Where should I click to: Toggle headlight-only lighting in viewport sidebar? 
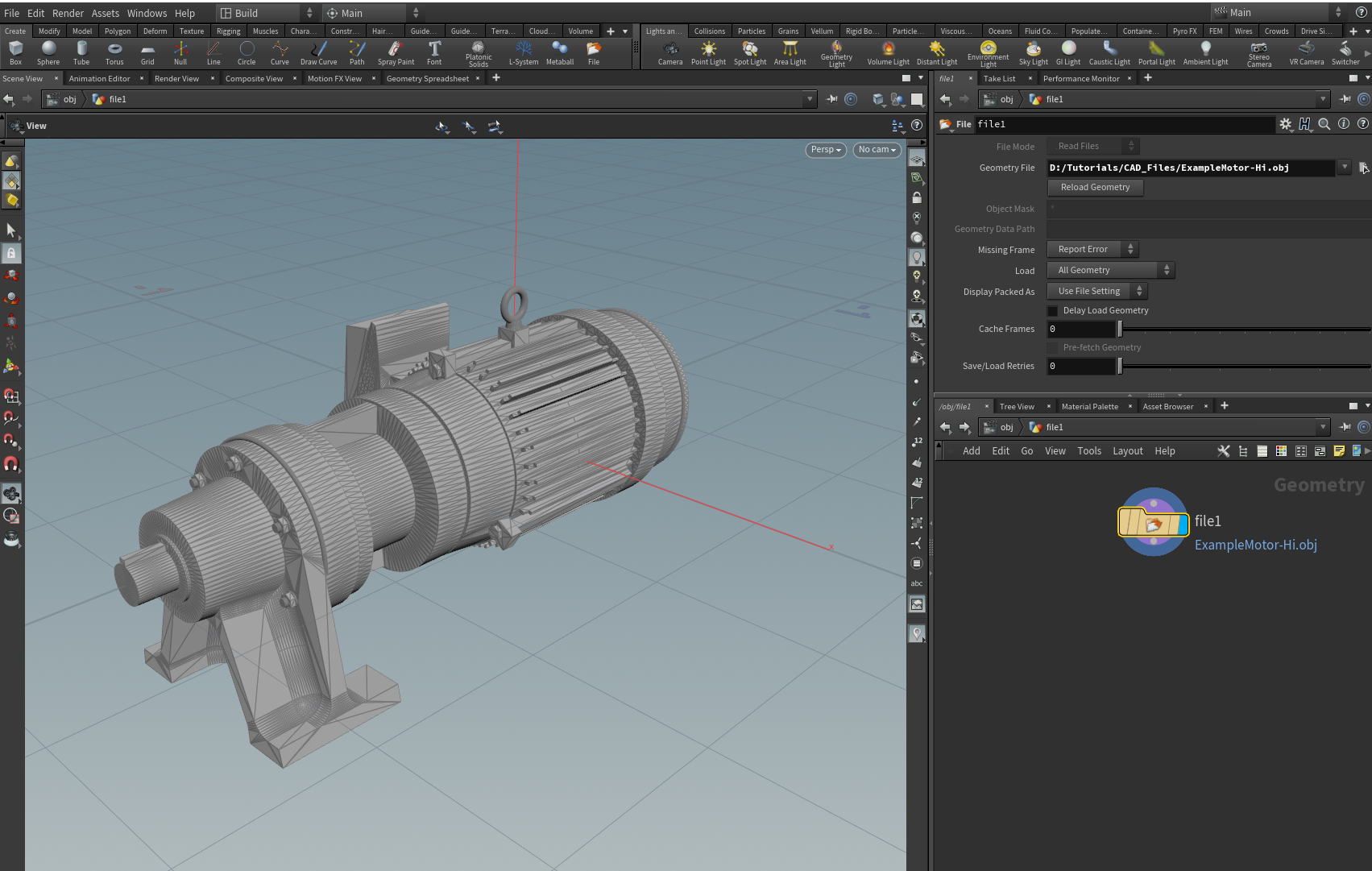(x=917, y=256)
